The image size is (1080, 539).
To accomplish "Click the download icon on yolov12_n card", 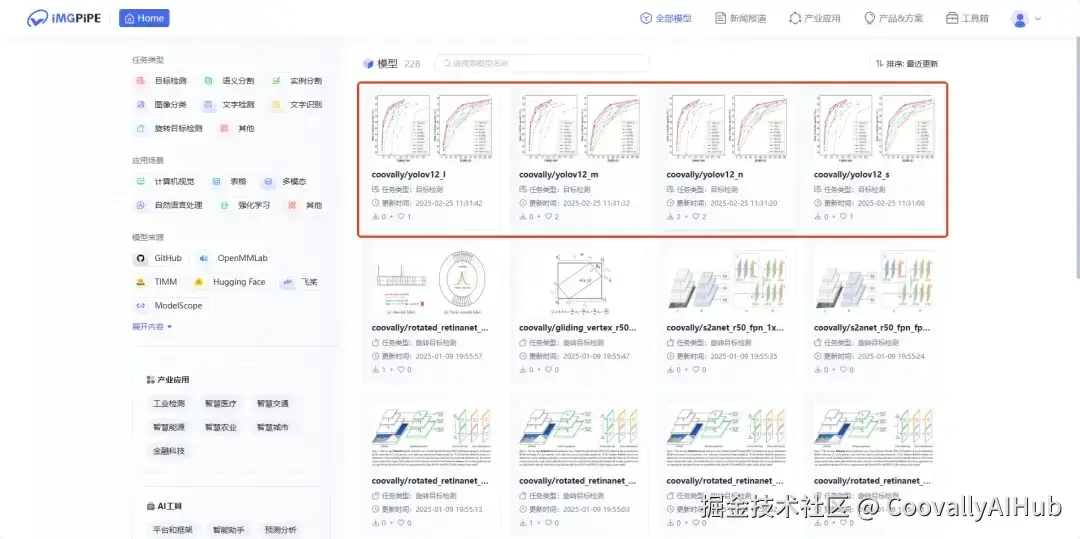I will (670, 216).
